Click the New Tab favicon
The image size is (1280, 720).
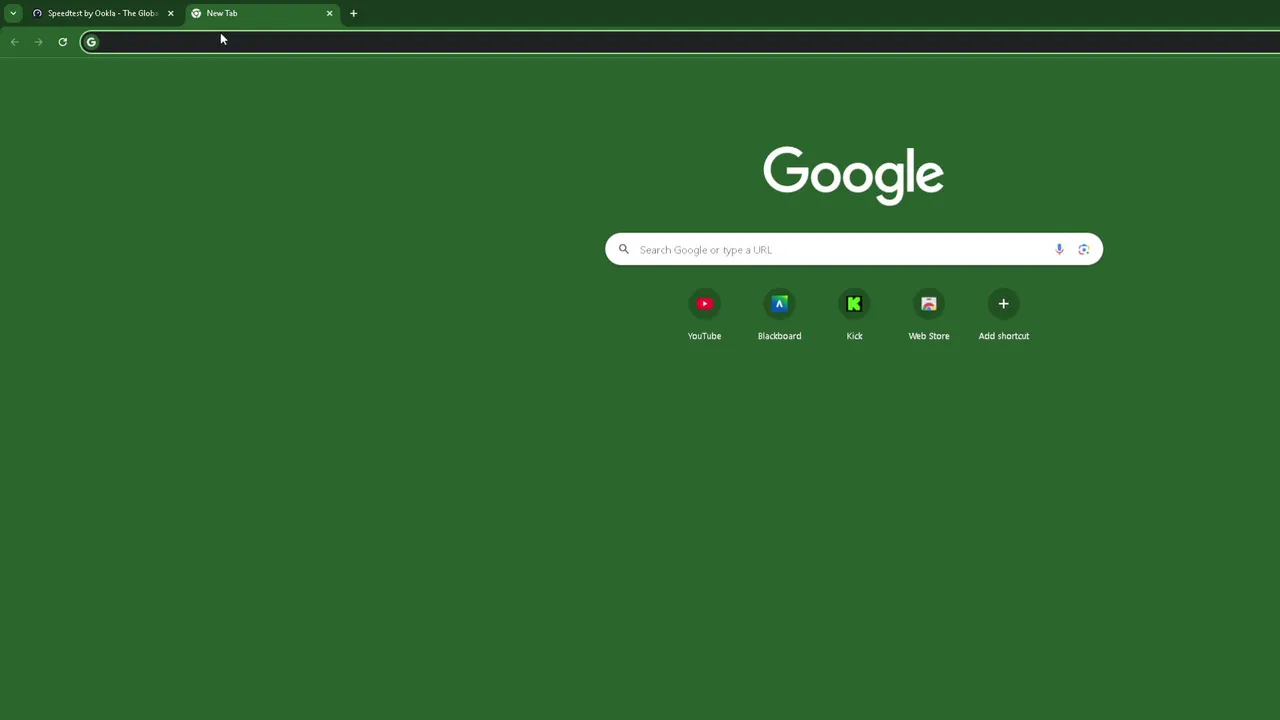tap(196, 13)
